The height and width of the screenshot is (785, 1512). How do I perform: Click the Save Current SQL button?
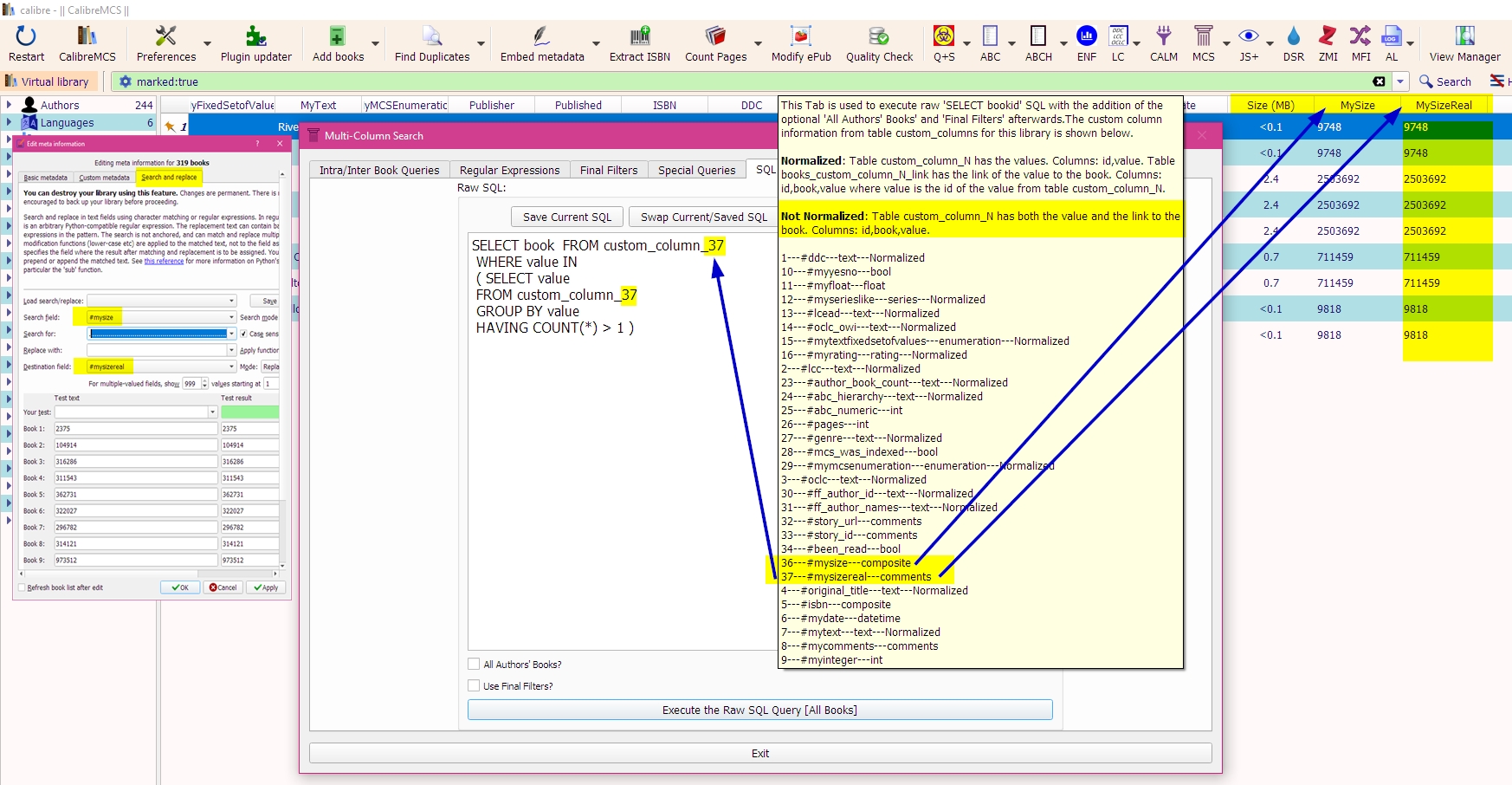pos(566,217)
